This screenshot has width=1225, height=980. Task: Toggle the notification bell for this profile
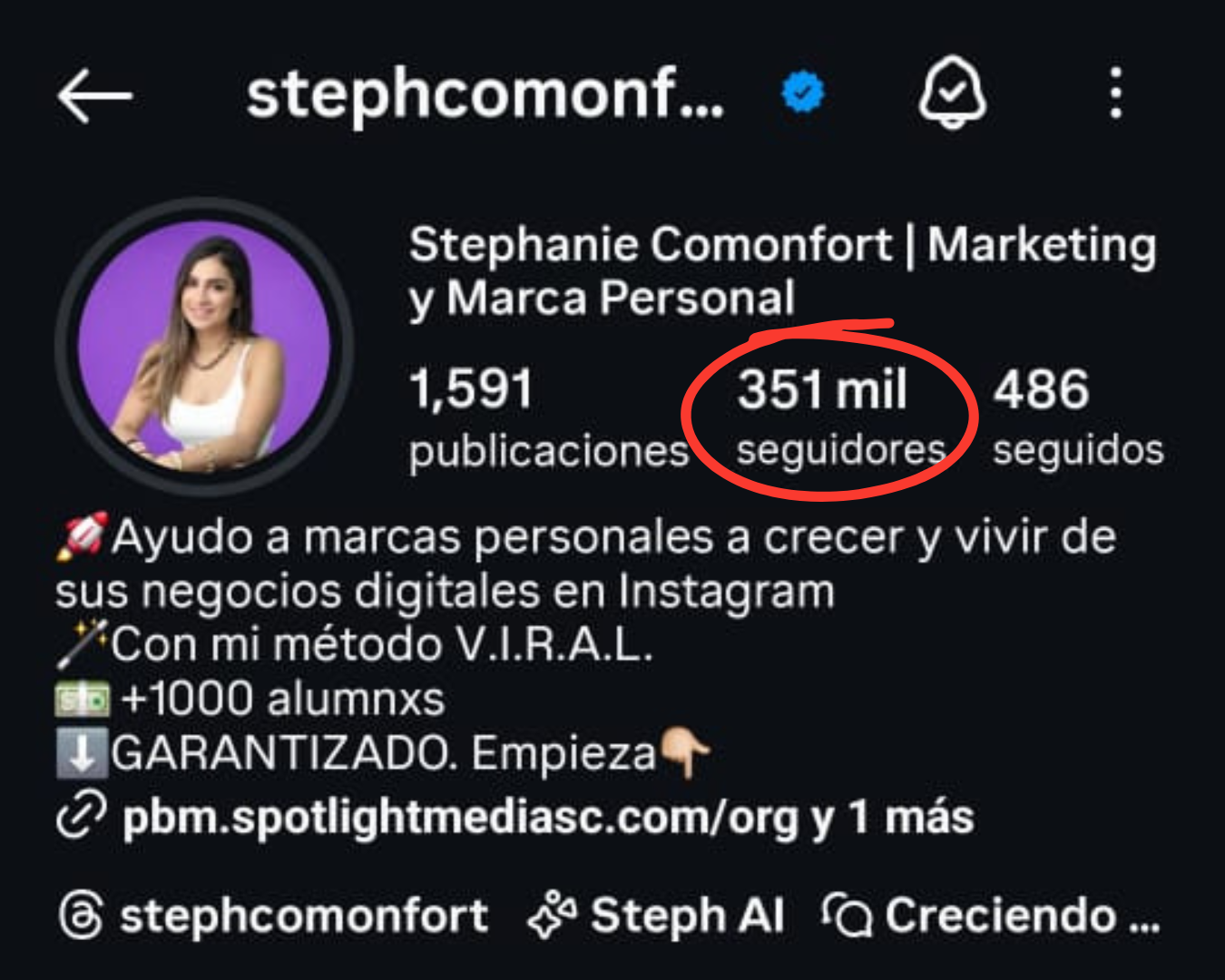(x=952, y=93)
